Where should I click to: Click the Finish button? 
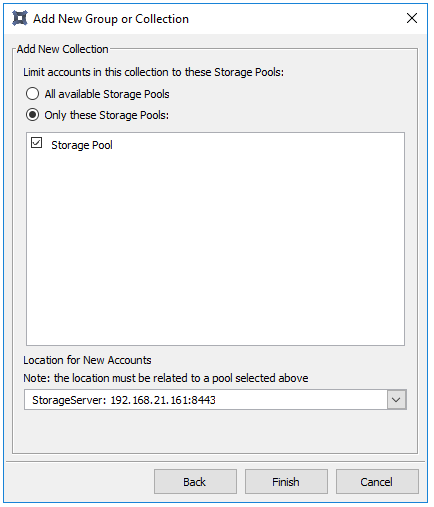click(x=286, y=482)
